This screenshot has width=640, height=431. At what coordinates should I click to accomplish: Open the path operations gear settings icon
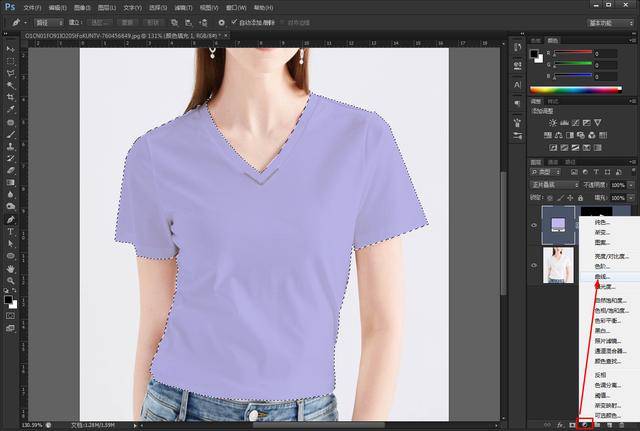click(219, 20)
